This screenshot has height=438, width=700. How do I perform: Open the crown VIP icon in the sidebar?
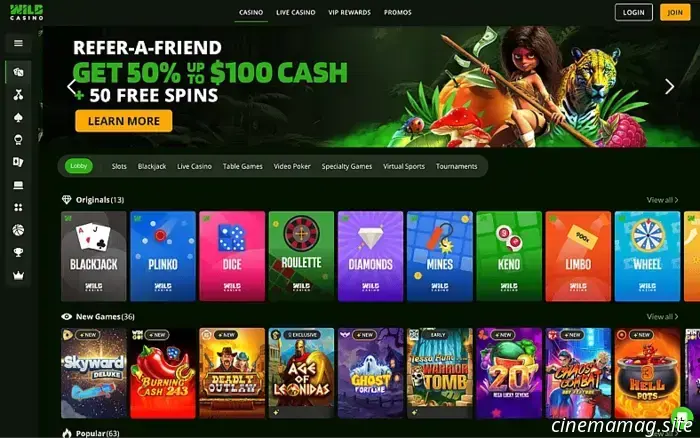18,275
